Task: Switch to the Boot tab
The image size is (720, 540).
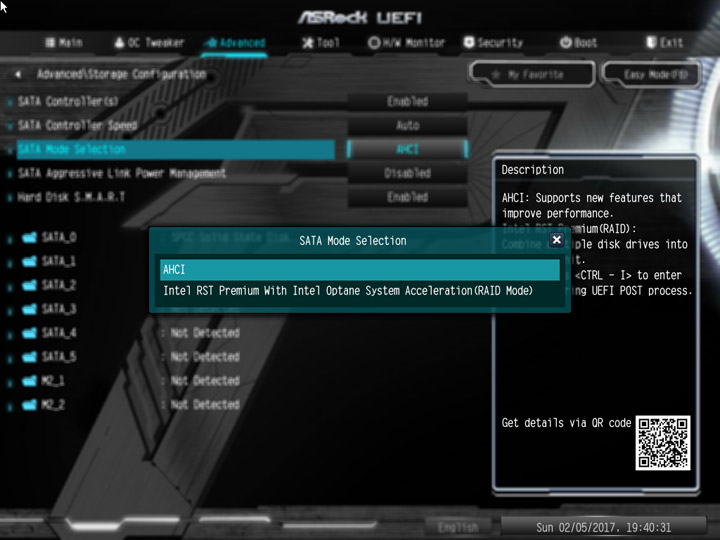Action: (x=579, y=43)
